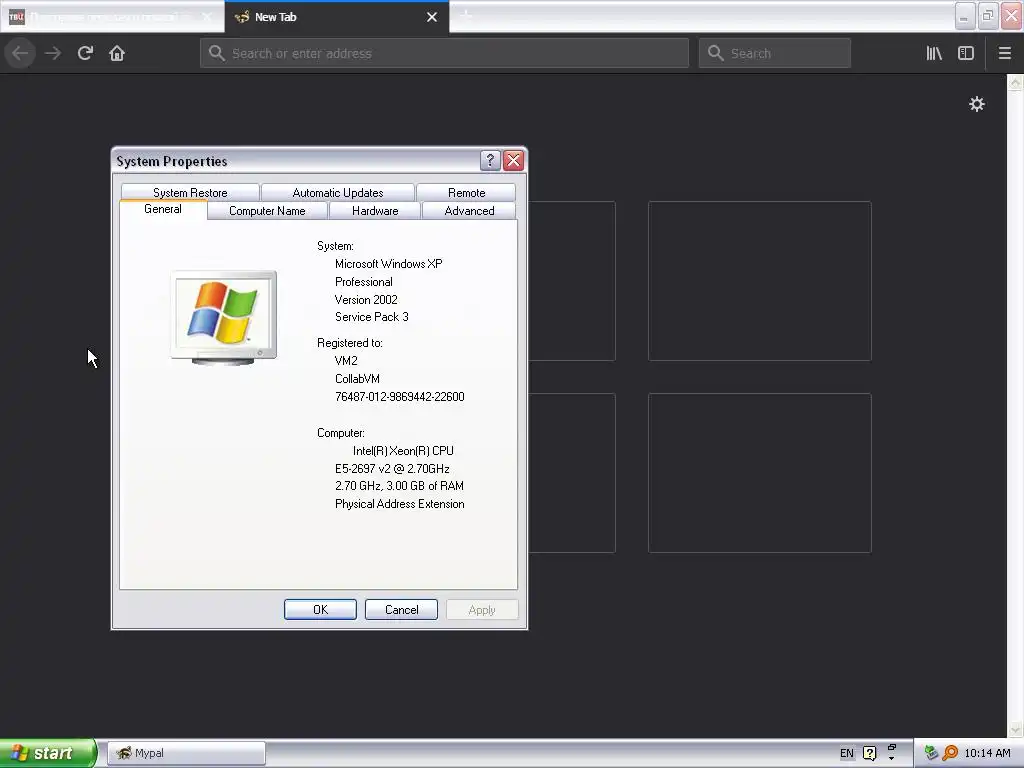Click the Service Pack 3 text
Image resolution: width=1024 pixels, height=768 pixels.
pyautogui.click(x=372, y=317)
